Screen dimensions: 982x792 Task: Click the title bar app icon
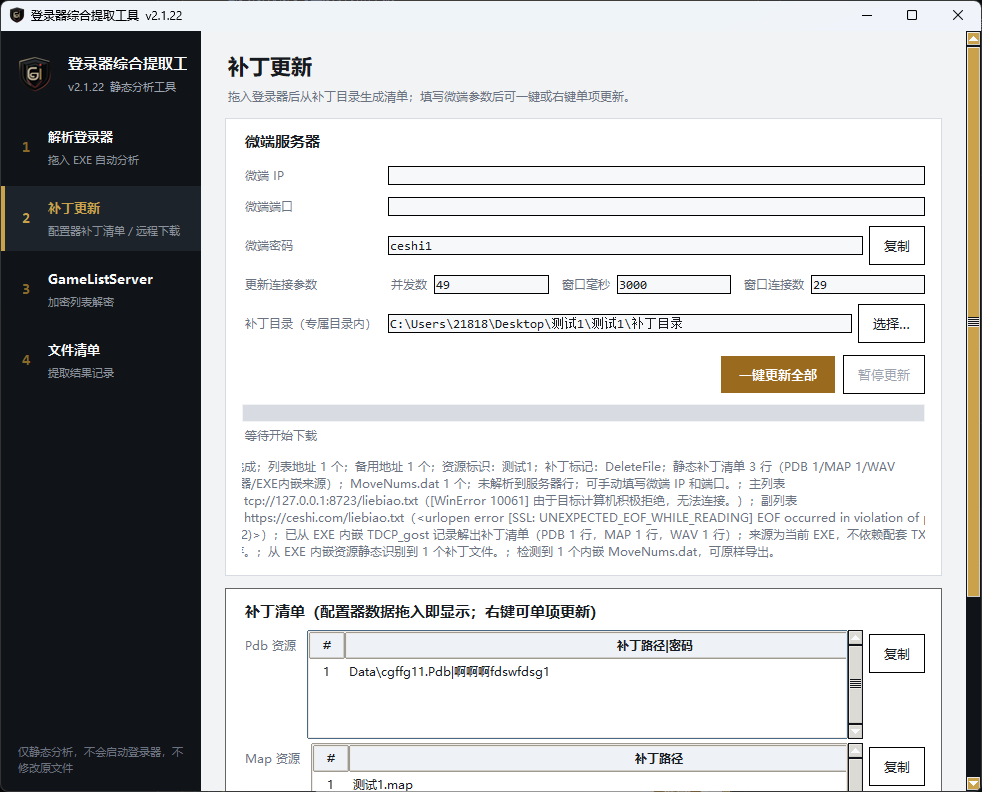(x=17, y=15)
